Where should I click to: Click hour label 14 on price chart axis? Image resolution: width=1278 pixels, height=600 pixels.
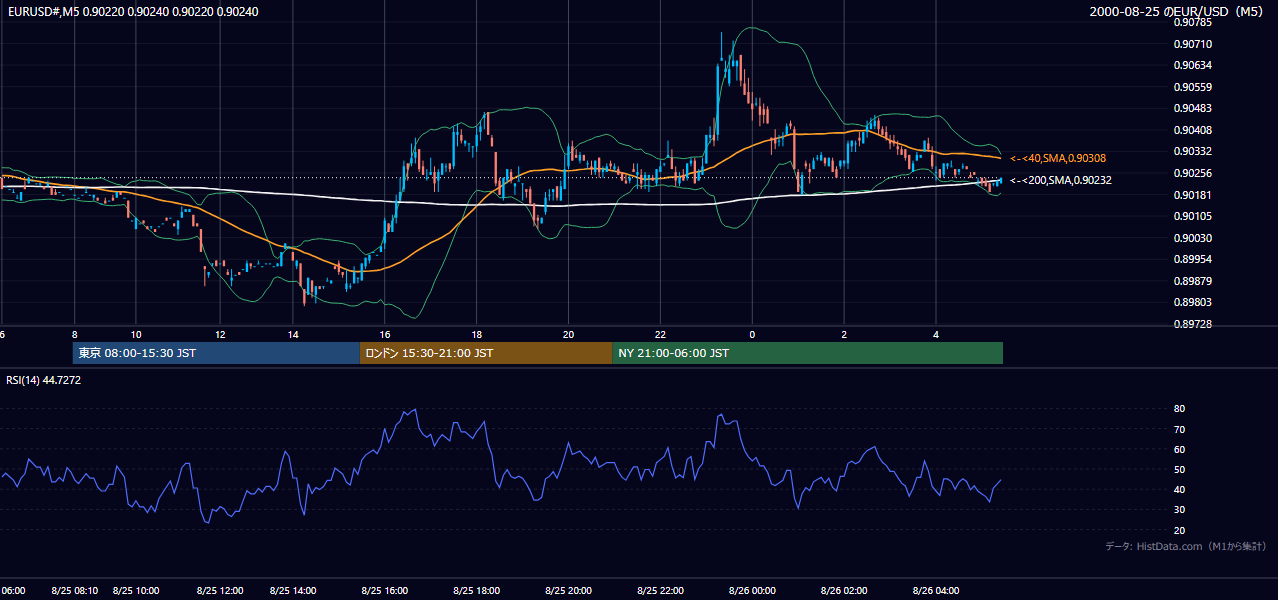[x=293, y=334]
